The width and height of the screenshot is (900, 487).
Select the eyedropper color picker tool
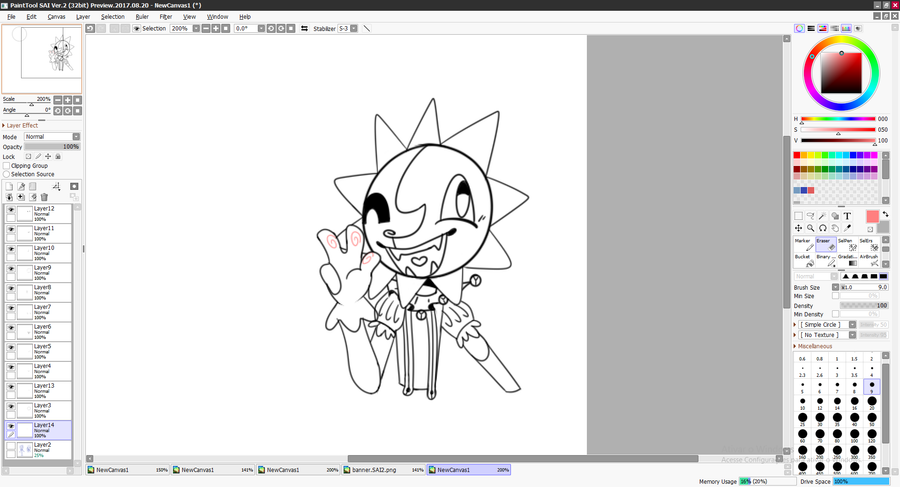847,228
